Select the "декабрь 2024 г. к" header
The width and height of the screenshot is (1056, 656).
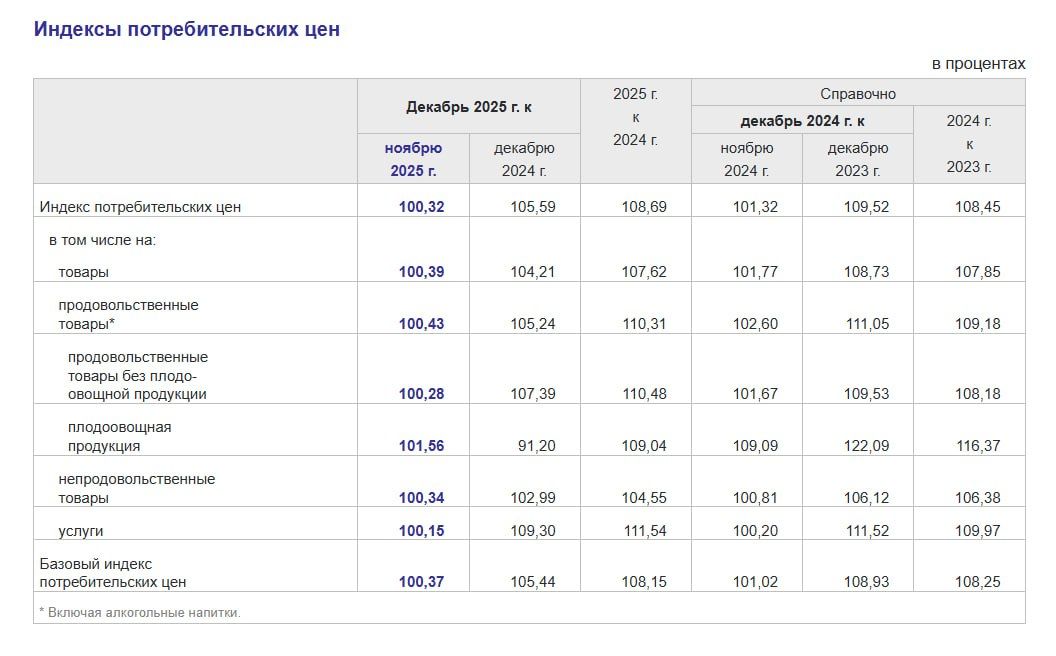point(802,121)
